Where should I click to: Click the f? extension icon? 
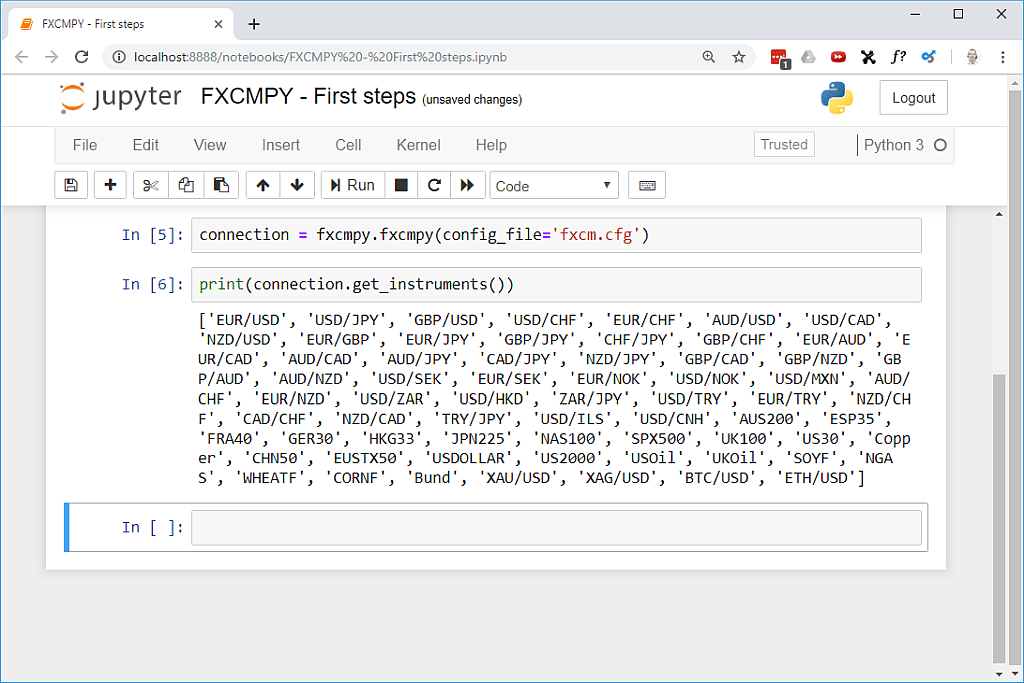pos(898,57)
